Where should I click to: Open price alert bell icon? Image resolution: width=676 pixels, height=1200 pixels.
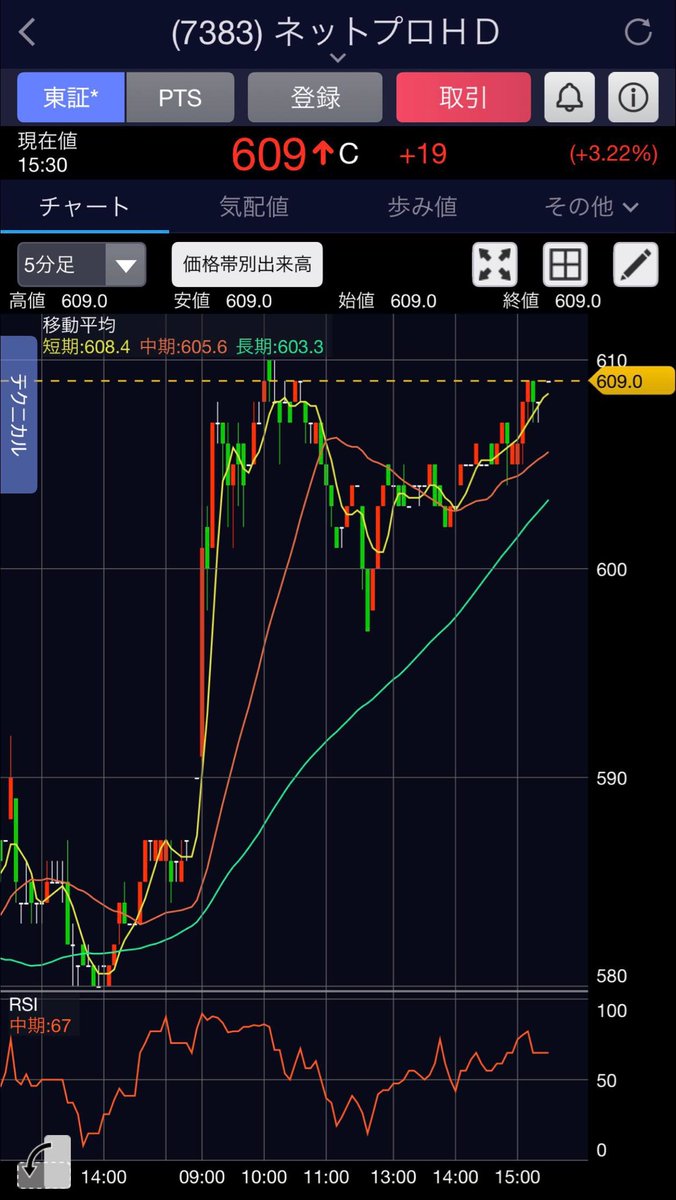coord(569,98)
